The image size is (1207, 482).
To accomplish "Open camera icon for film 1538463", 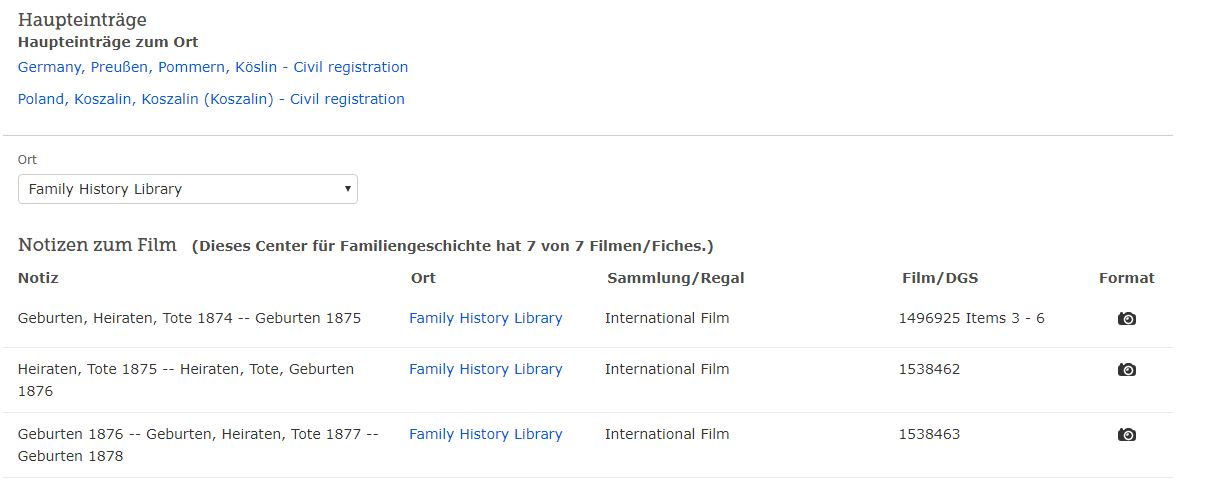I will [x=1126, y=435].
